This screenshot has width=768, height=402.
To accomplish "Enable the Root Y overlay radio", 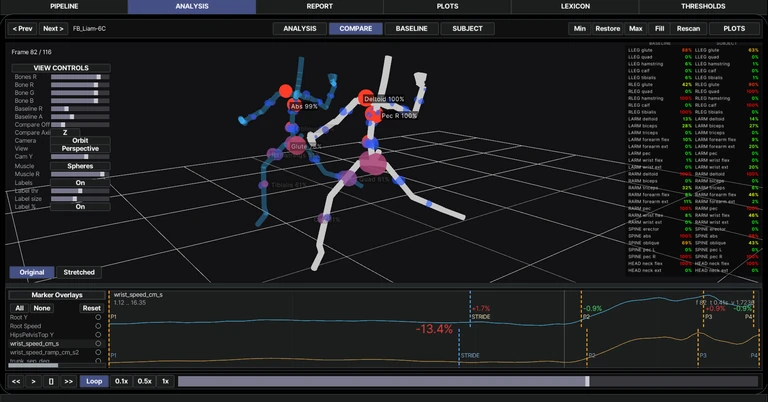I will 98,317.
